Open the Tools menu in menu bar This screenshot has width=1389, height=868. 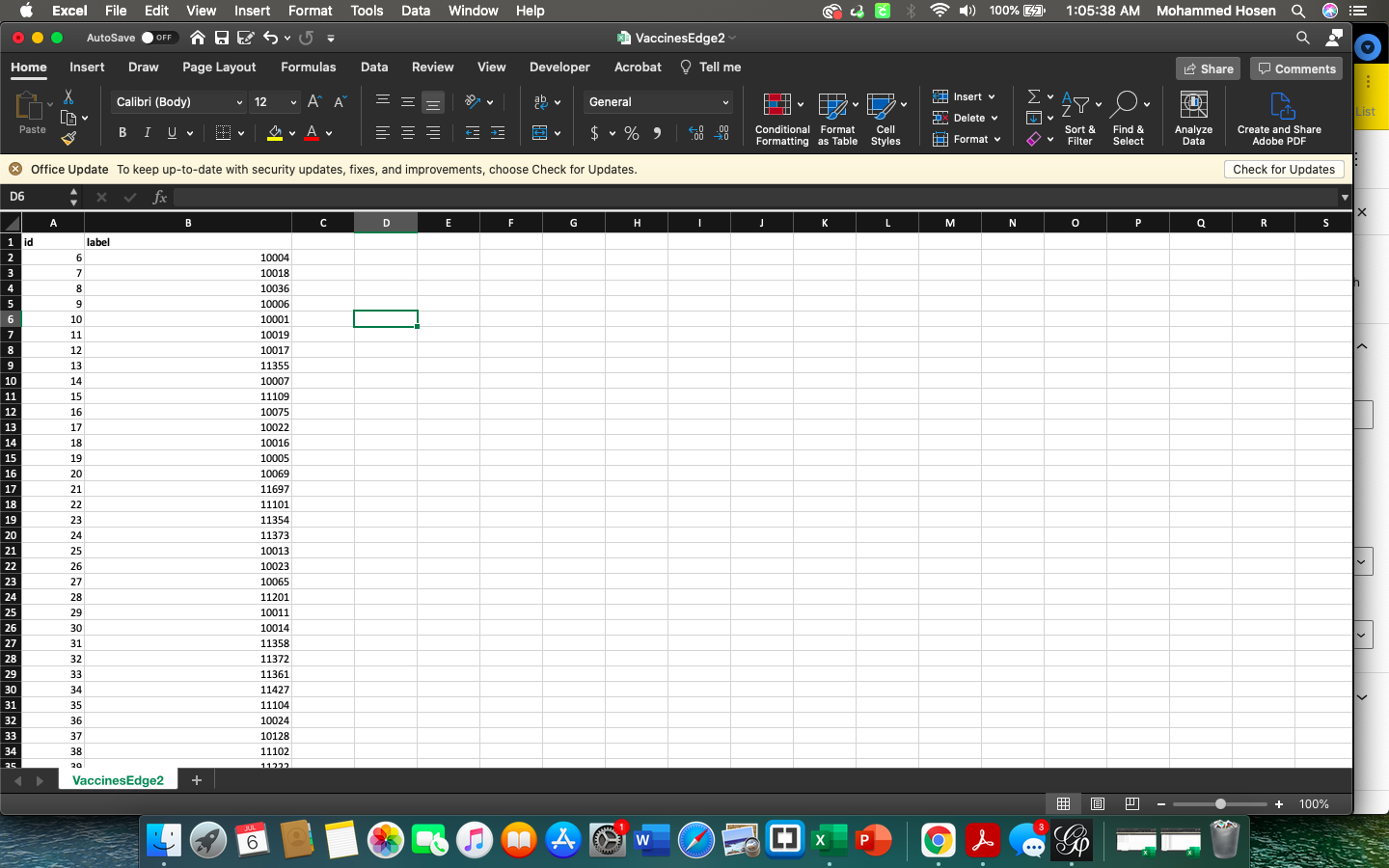[x=367, y=11]
